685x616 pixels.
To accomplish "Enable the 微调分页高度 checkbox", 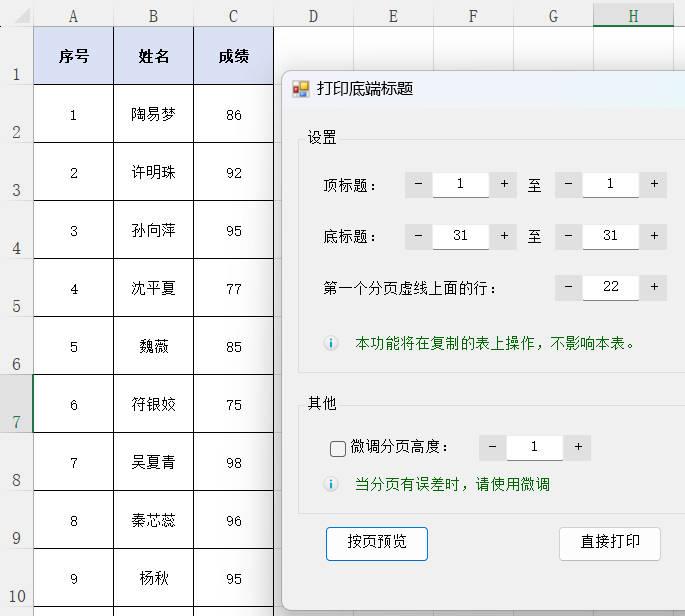I will click(338, 448).
